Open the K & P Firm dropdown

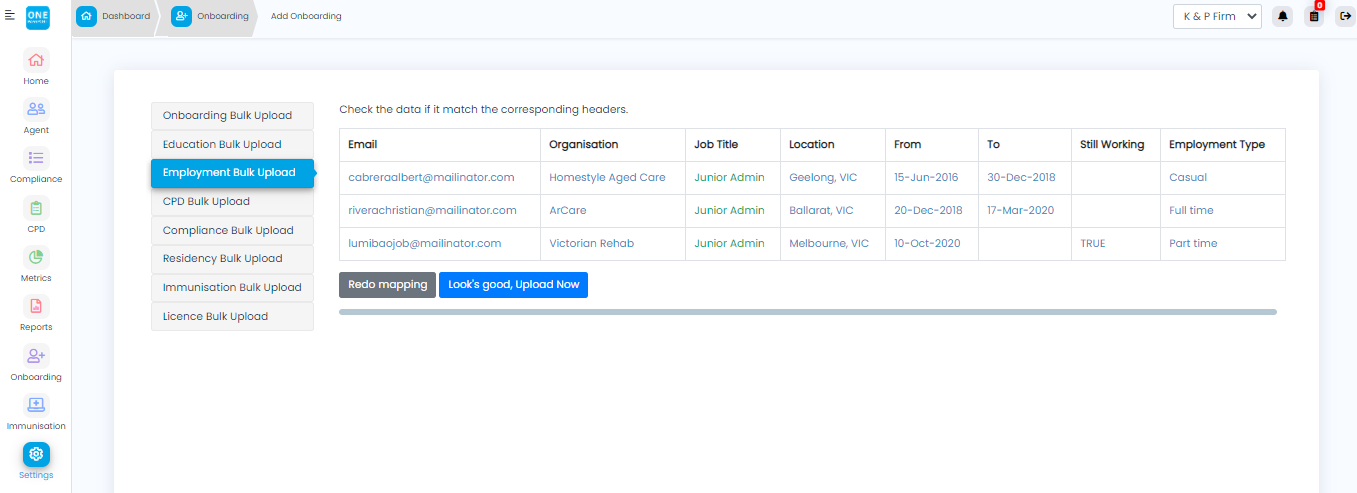pos(1217,16)
